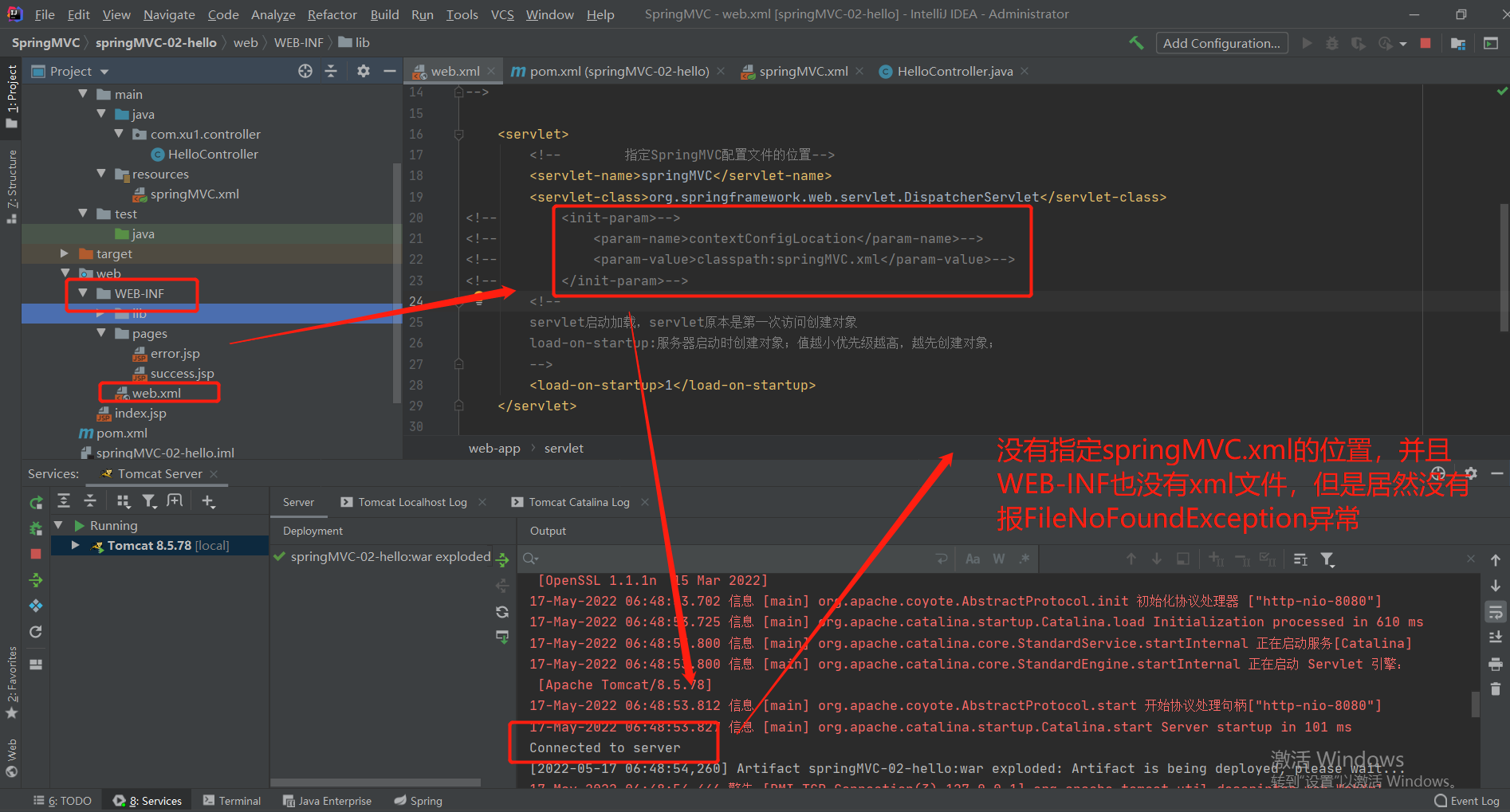Toggle the 1: Project tool window stripe
1510x812 pixels.
pyautogui.click(x=11, y=96)
